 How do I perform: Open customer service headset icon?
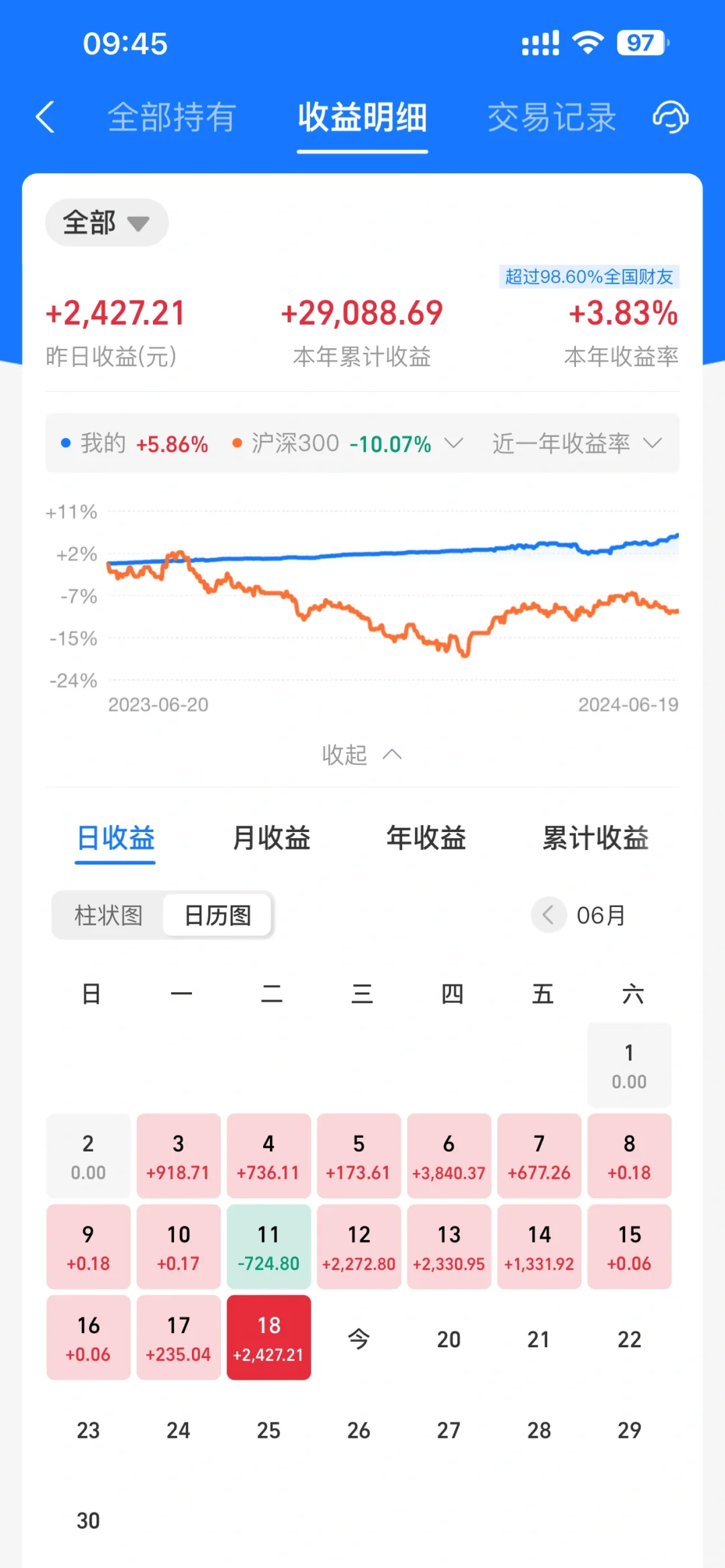tap(670, 117)
